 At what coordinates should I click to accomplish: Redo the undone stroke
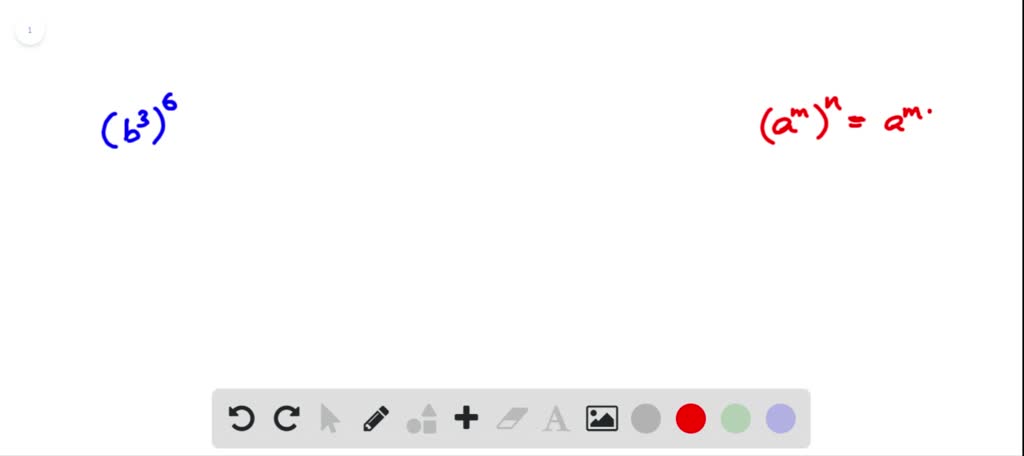[286, 418]
